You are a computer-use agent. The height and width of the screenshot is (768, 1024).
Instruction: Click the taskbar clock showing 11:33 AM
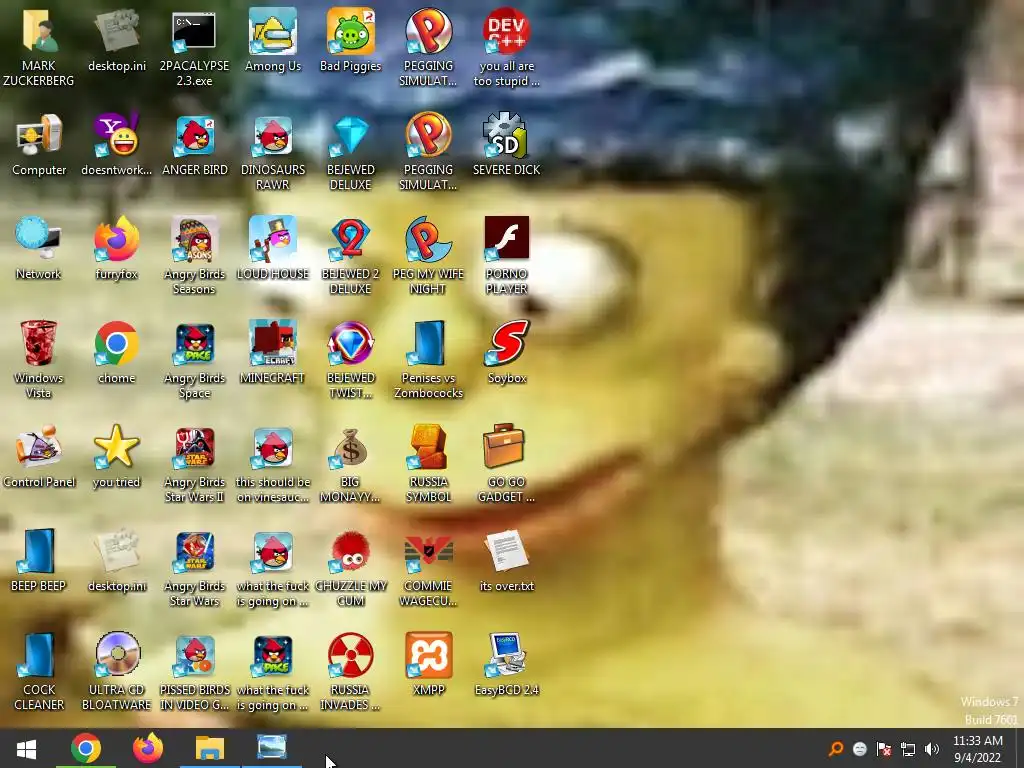pyautogui.click(x=978, y=749)
